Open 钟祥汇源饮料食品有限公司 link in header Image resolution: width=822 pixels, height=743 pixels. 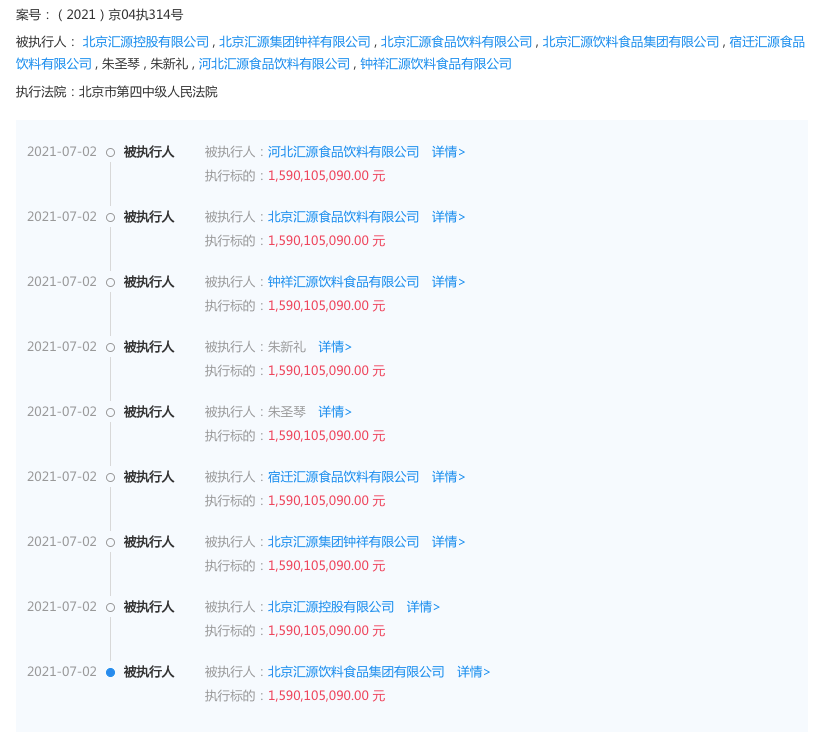(x=436, y=64)
